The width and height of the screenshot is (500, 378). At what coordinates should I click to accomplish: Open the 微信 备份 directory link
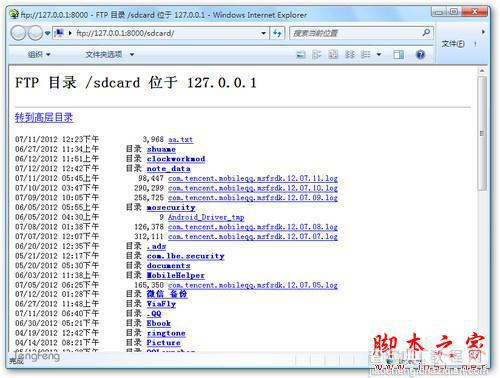pos(167,294)
